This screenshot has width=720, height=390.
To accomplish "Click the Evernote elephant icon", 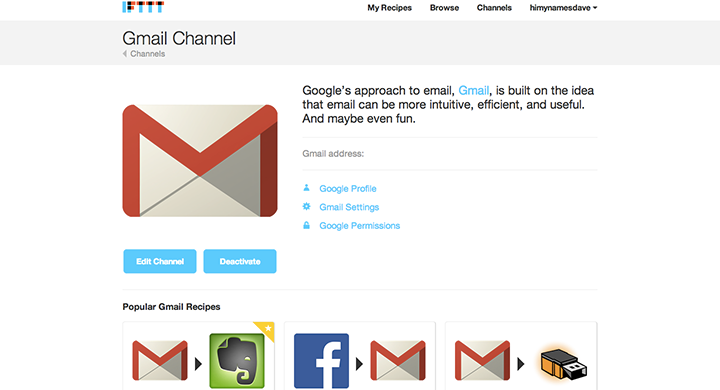I will pyautogui.click(x=237, y=361).
